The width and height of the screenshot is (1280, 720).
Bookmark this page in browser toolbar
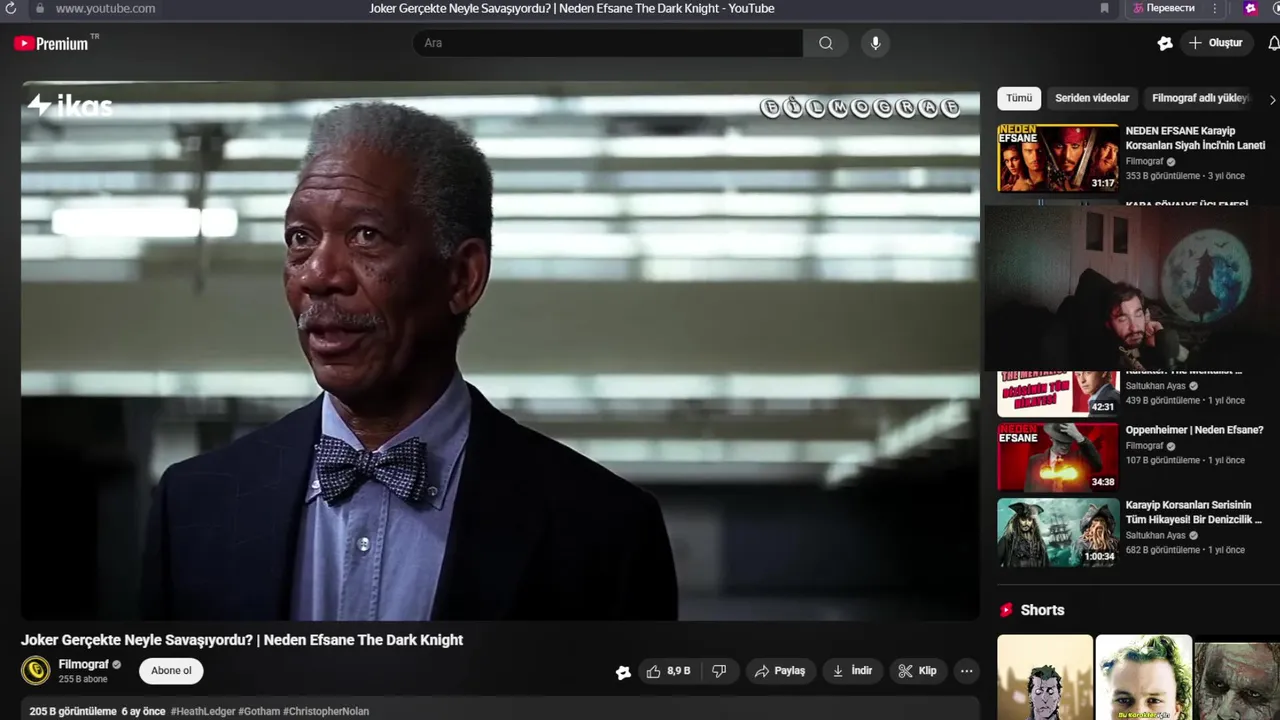point(1104,8)
